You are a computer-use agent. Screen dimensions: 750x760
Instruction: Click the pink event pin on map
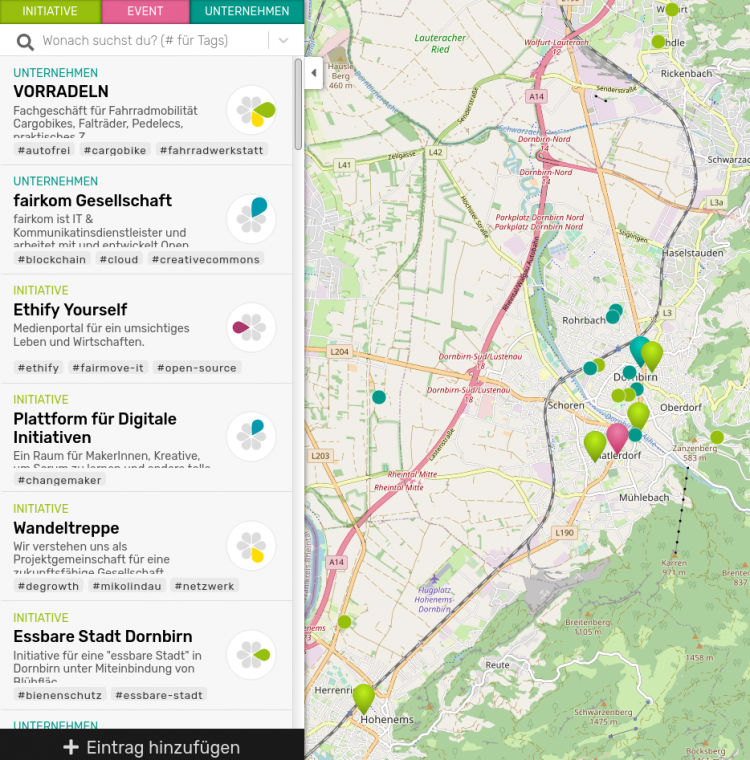tap(618, 437)
